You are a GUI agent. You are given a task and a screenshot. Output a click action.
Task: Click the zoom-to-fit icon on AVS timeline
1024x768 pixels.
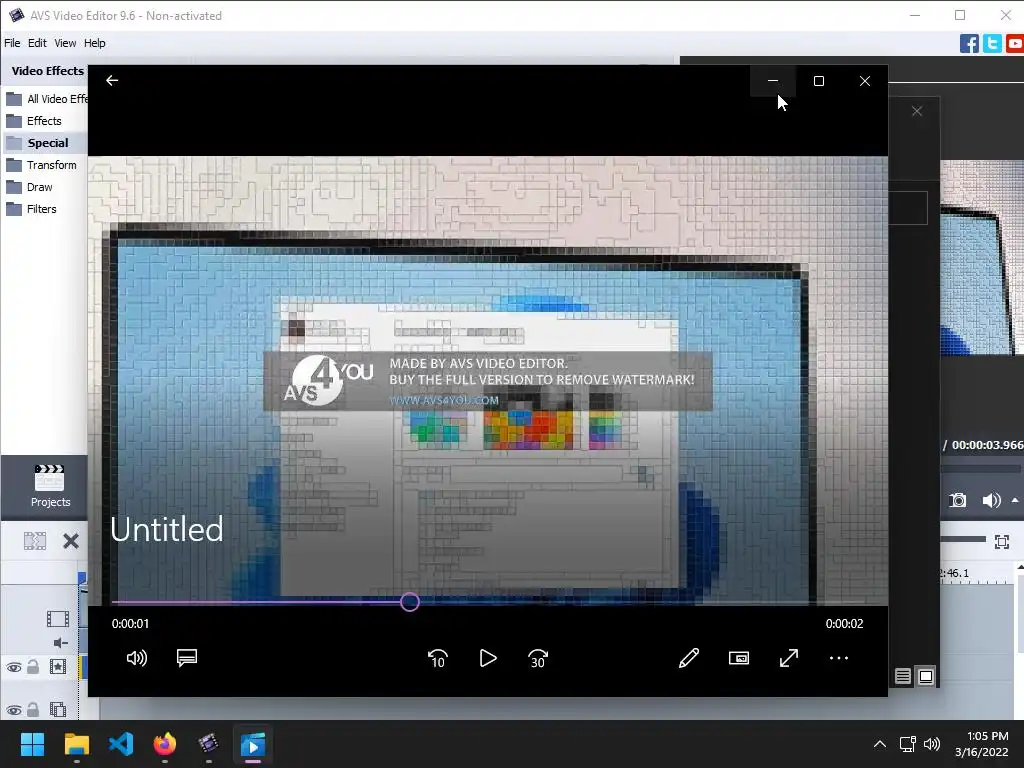click(x=1002, y=541)
